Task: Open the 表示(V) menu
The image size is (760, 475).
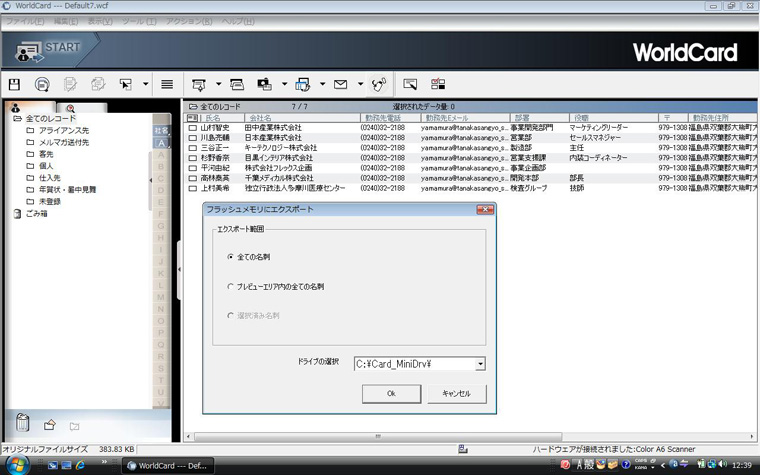Action: click(x=100, y=21)
